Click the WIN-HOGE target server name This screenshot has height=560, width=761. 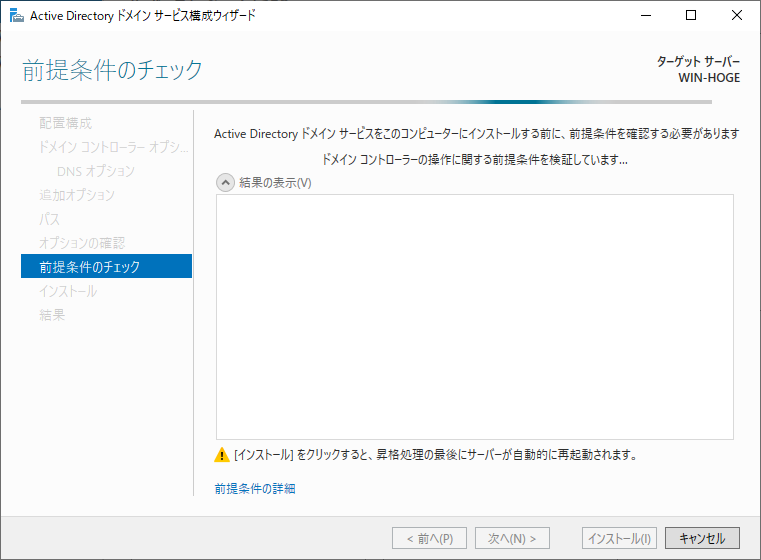pos(709,78)
